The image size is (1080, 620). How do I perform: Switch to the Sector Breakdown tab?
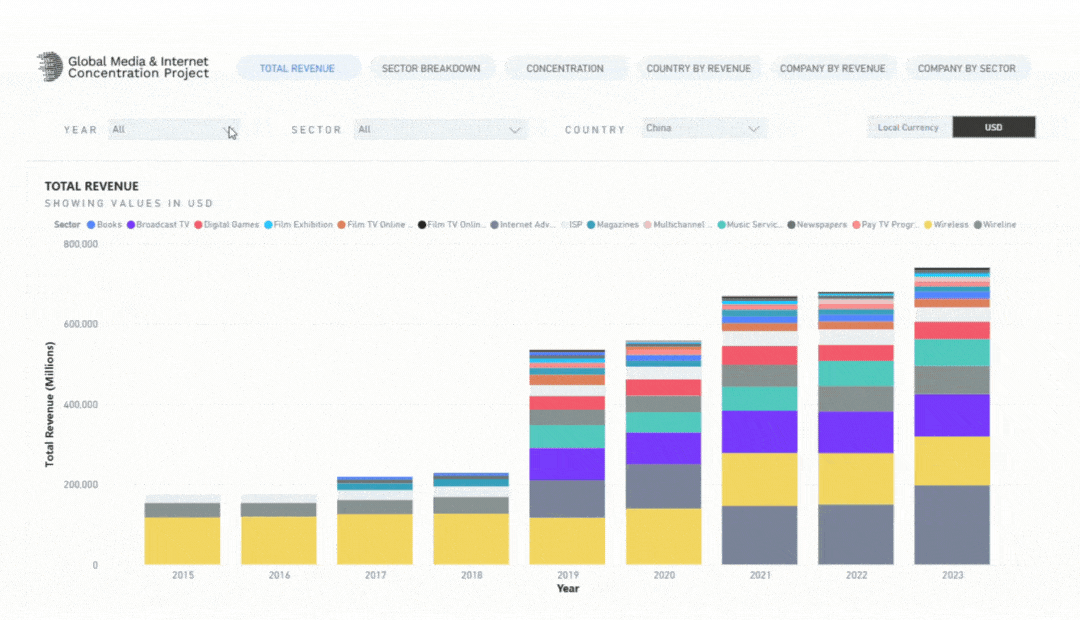tap(431, 69)
